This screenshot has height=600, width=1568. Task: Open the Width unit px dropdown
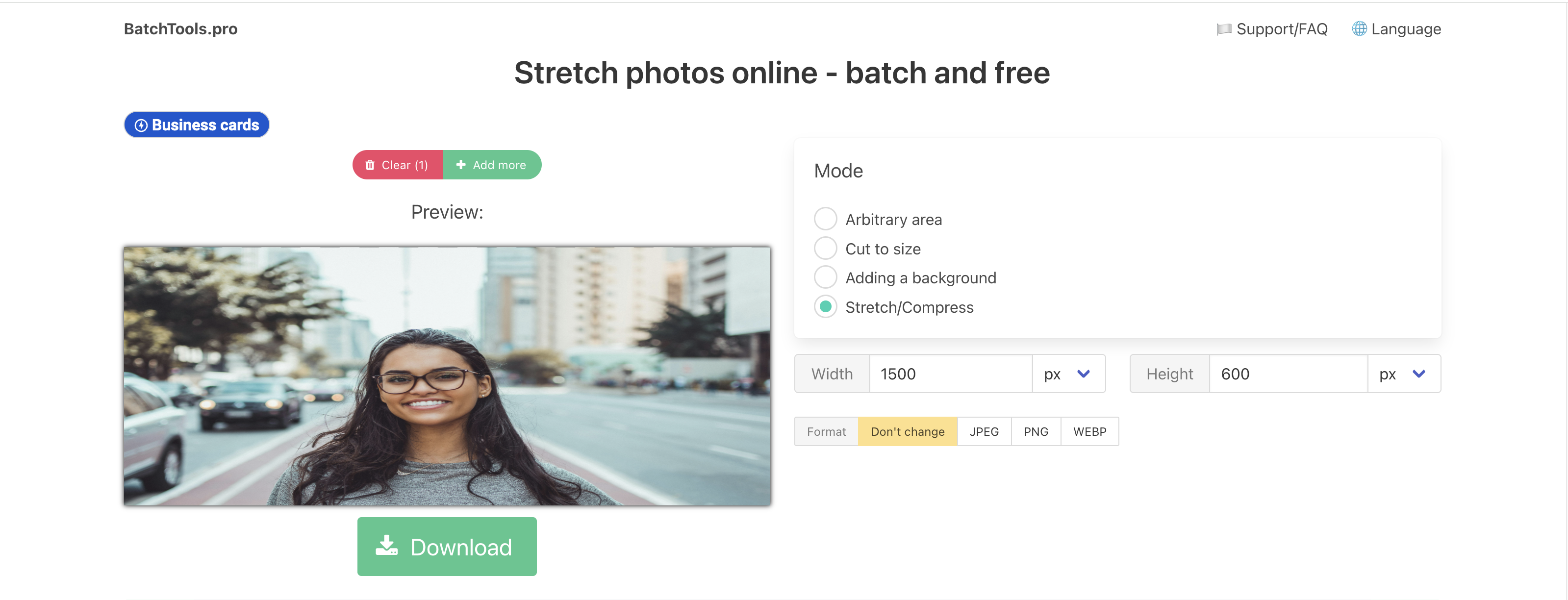1068,374
